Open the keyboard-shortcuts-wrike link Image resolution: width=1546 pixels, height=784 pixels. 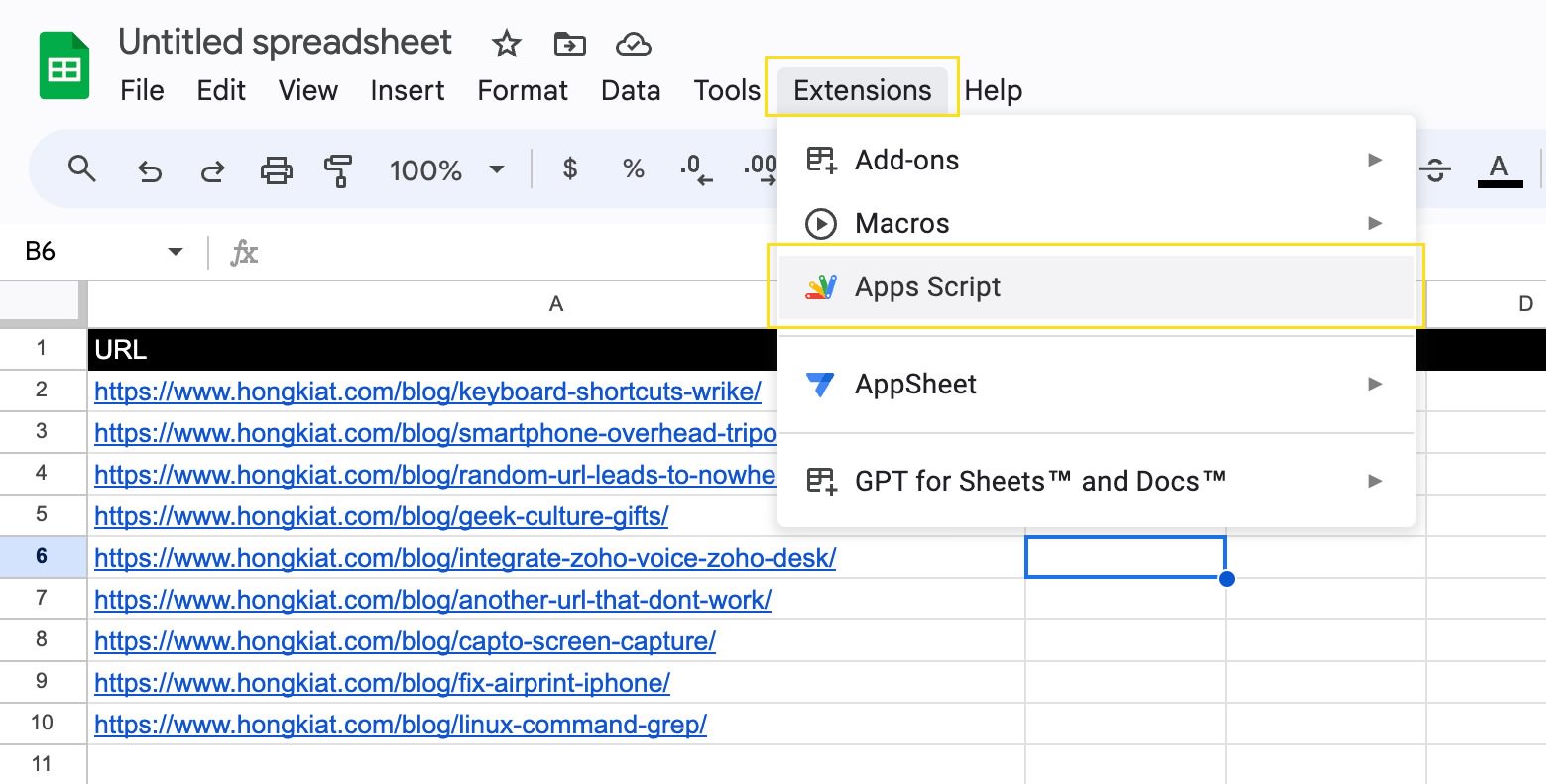coord(427,392)
